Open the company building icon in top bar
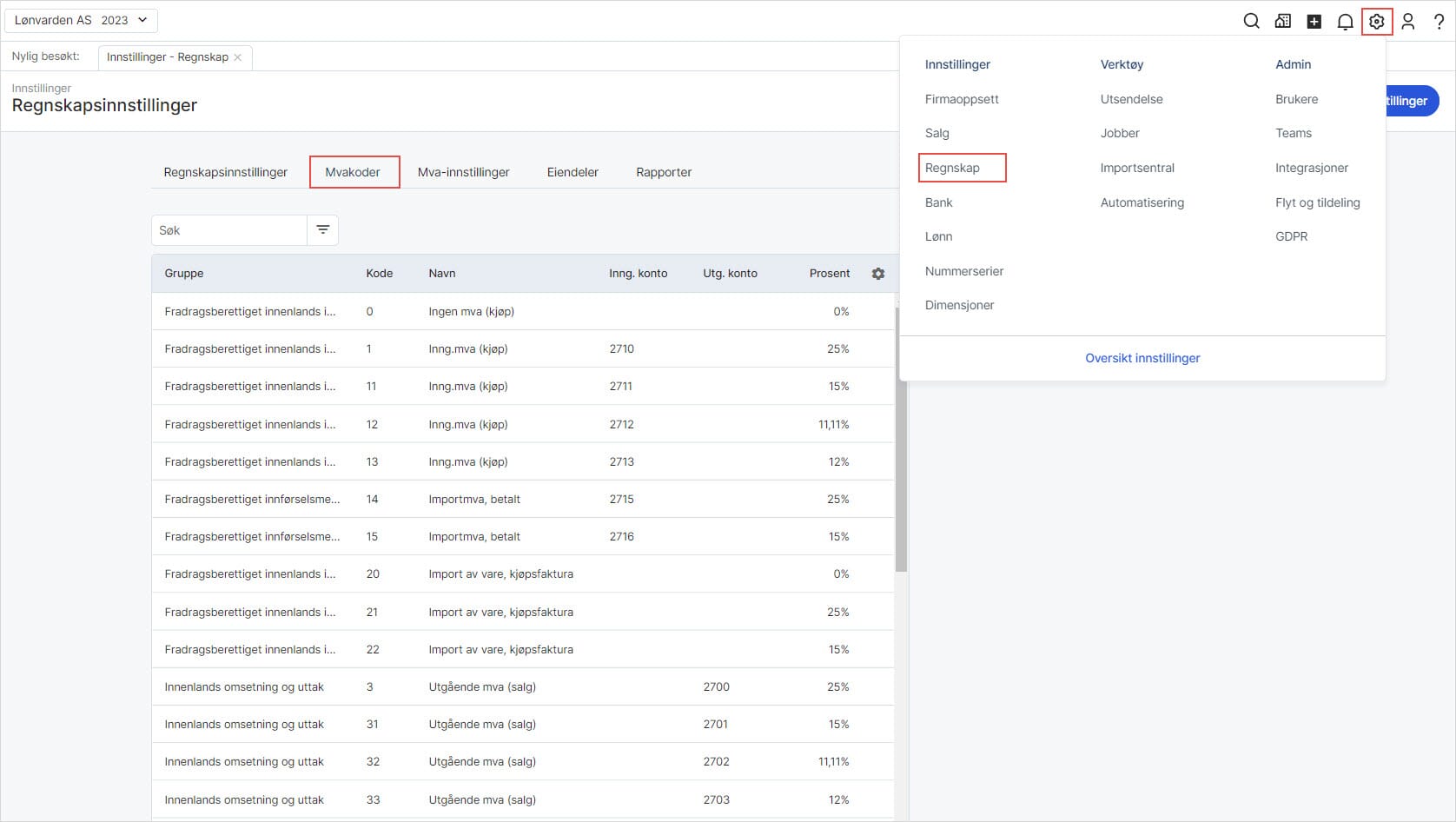 click(1282, 22)
